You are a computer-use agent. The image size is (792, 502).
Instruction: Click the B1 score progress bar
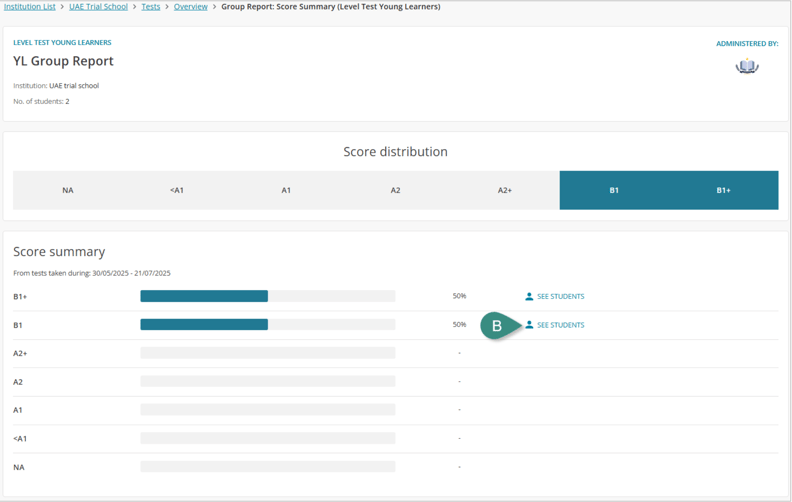coord(267,325)
